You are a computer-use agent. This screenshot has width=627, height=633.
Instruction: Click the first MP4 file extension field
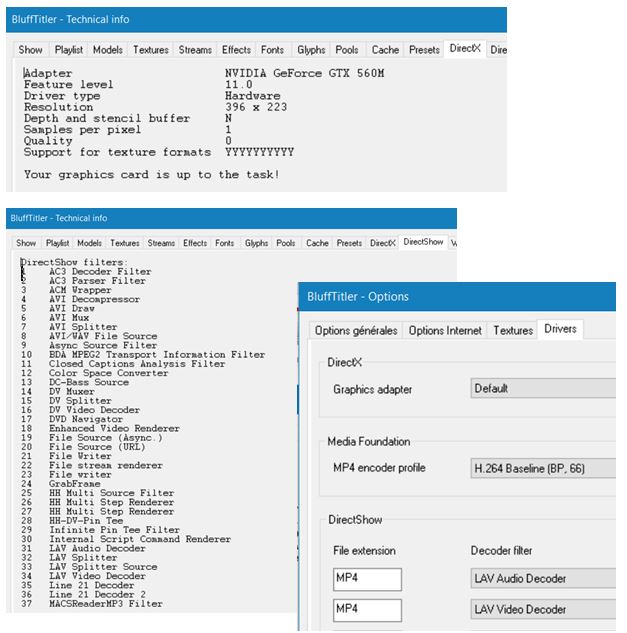(366, 578)
